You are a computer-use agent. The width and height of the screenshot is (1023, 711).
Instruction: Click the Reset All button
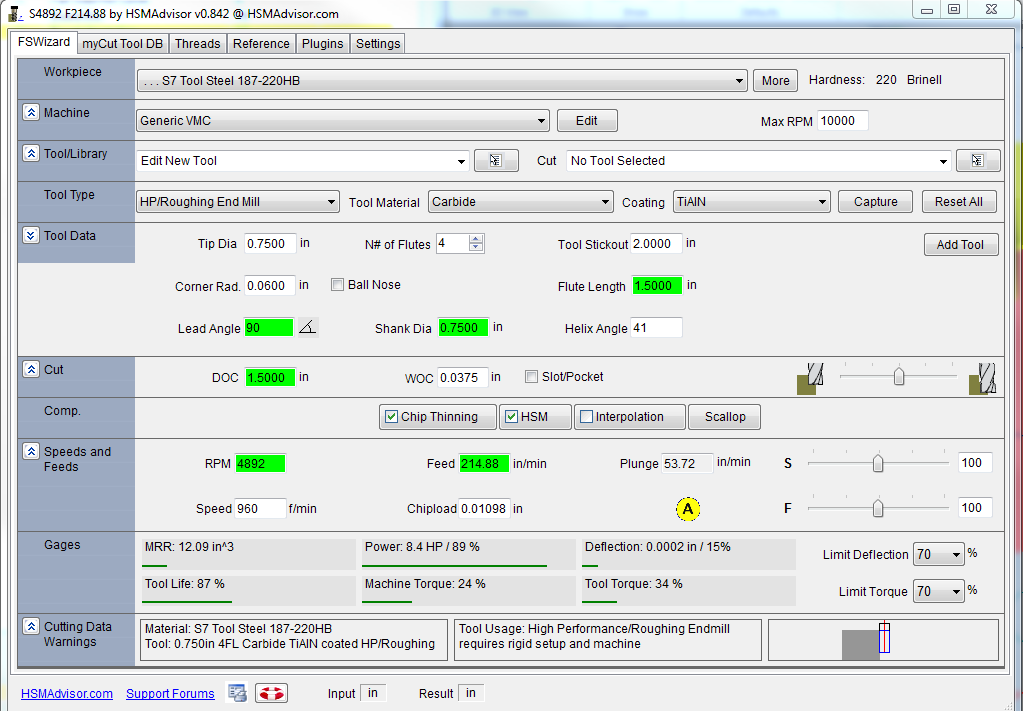[958, 202]
